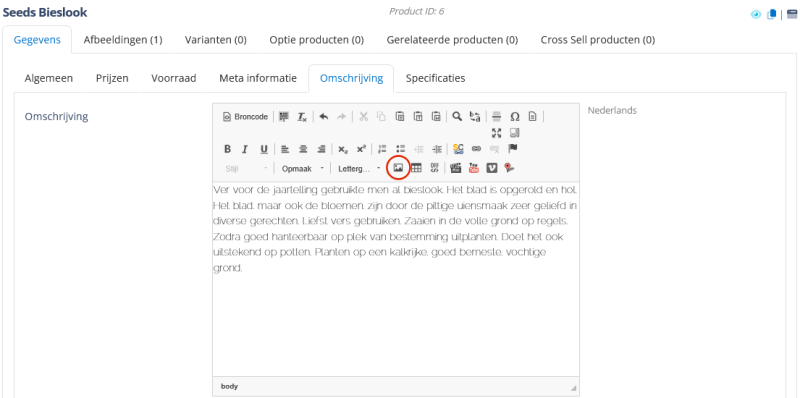Copy selected text in the editor toolbar
Screen dimensions: 800x398
381,117
